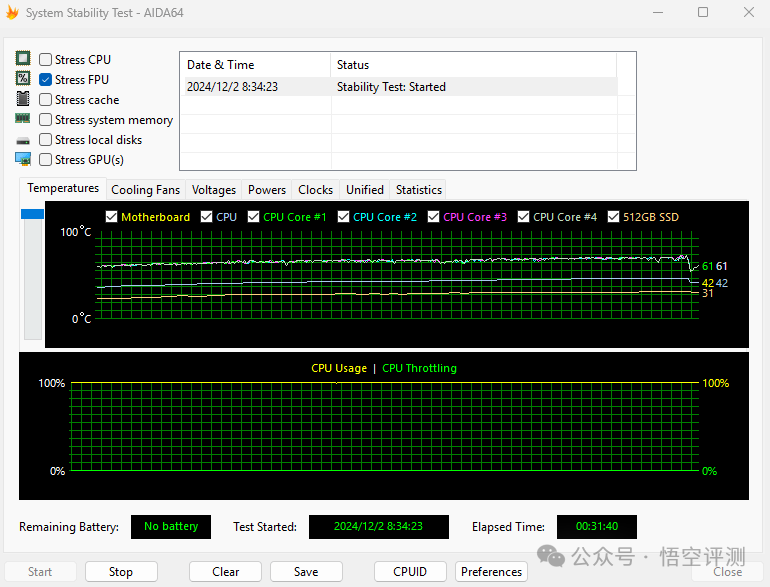This screenshot has height=587, width=770.
Task: Click the Date & Time column header
Action: [256, 65]
